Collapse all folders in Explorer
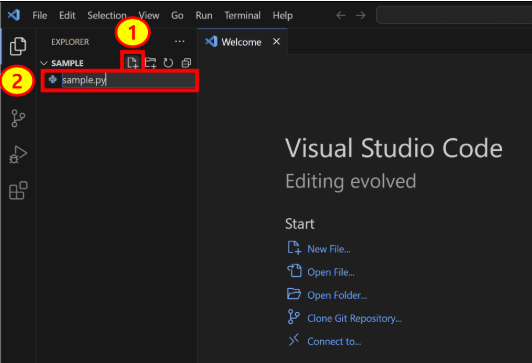This screenshot has width=532, height=363. click(x=186, y=63)
